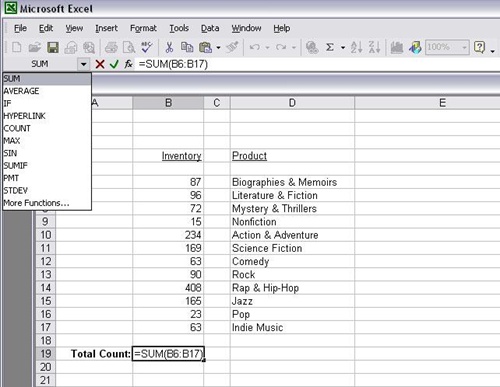The image size is (500, 387).
Task: Click the Copy icon
Action: 187,47
